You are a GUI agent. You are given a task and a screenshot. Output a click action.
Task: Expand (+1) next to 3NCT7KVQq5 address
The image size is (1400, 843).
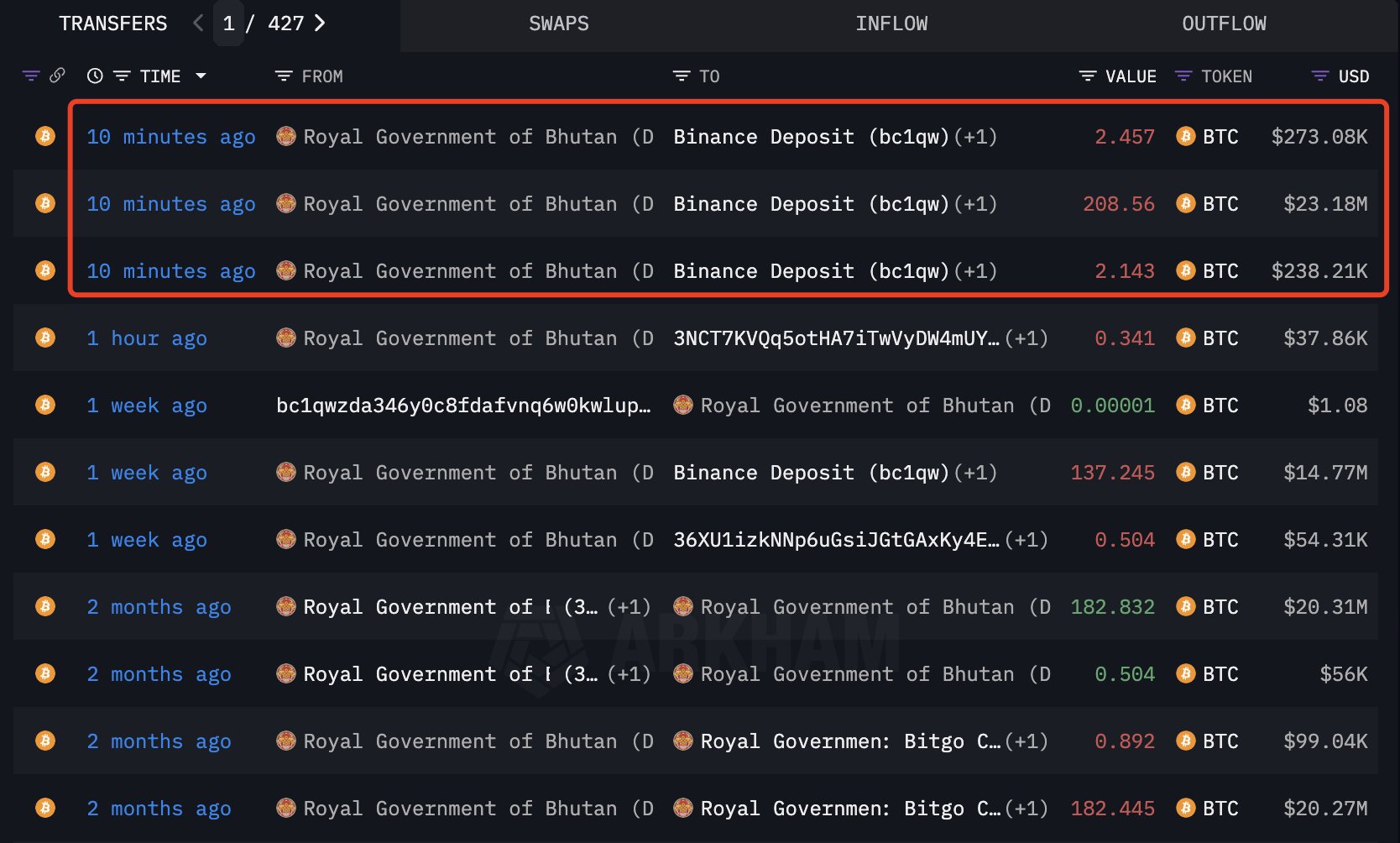click(x=1026, y=338)
